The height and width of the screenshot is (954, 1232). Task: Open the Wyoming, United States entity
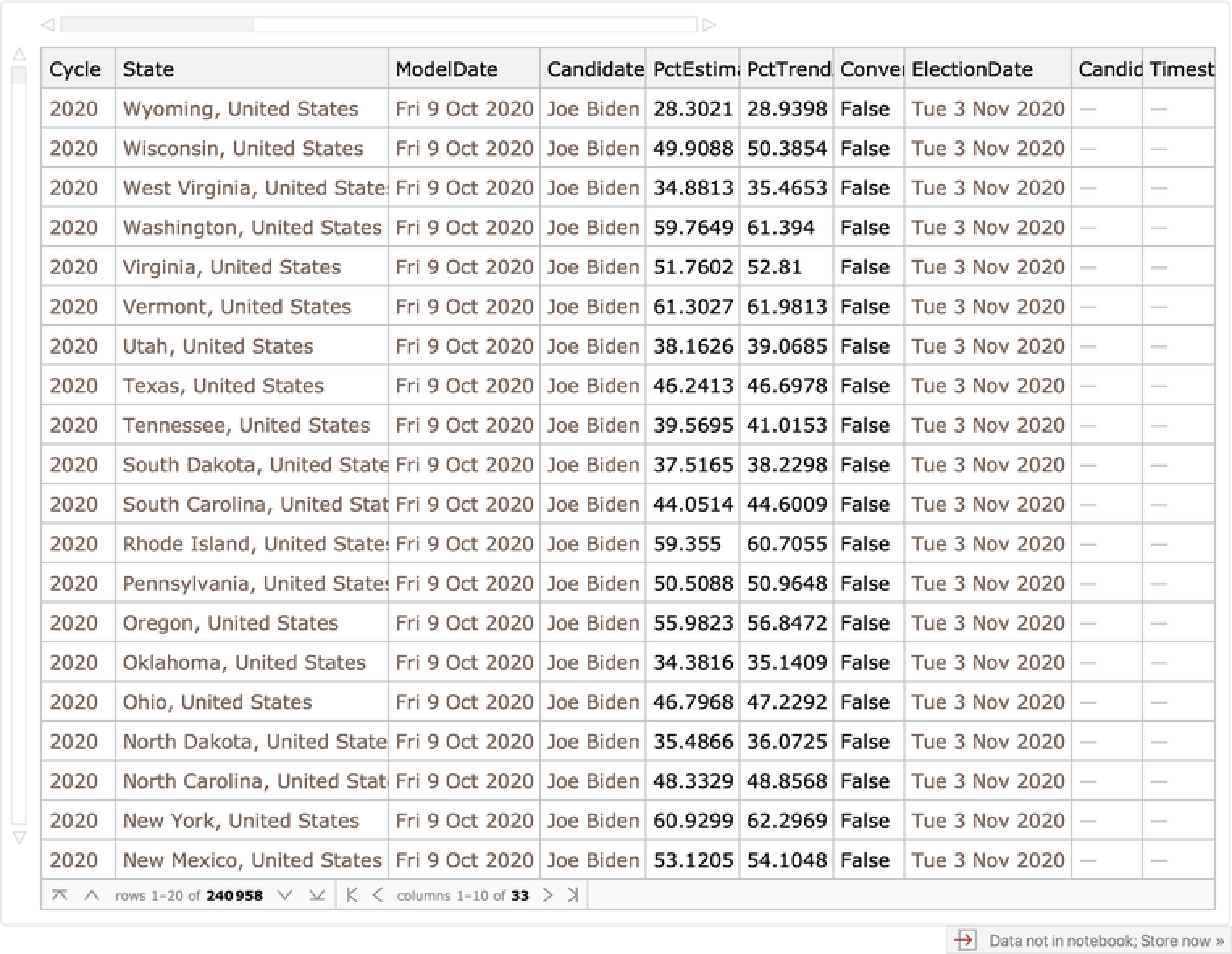241,109
